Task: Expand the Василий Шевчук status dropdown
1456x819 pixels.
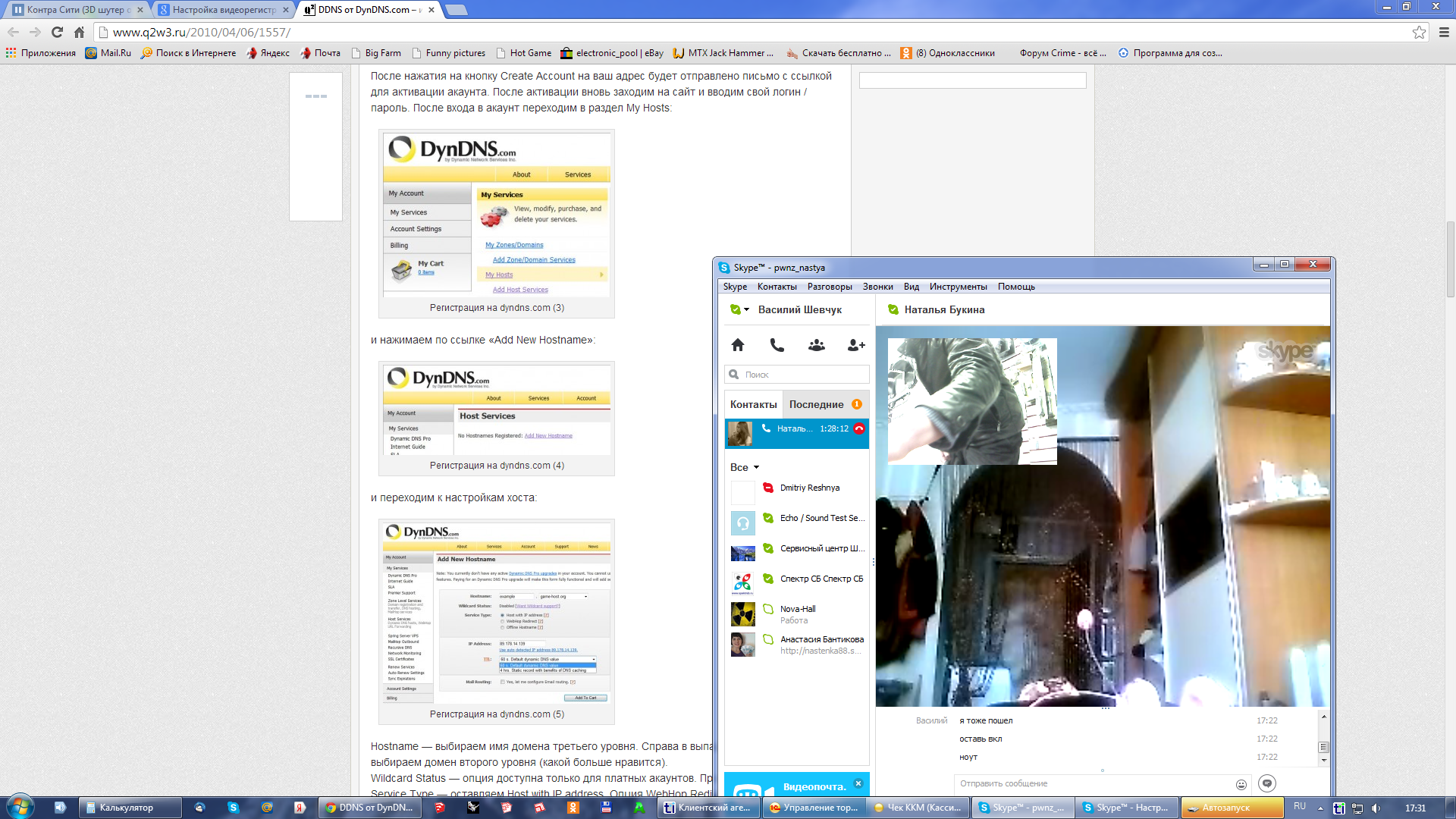Action: pyautogui.click(x=746, y=309)
